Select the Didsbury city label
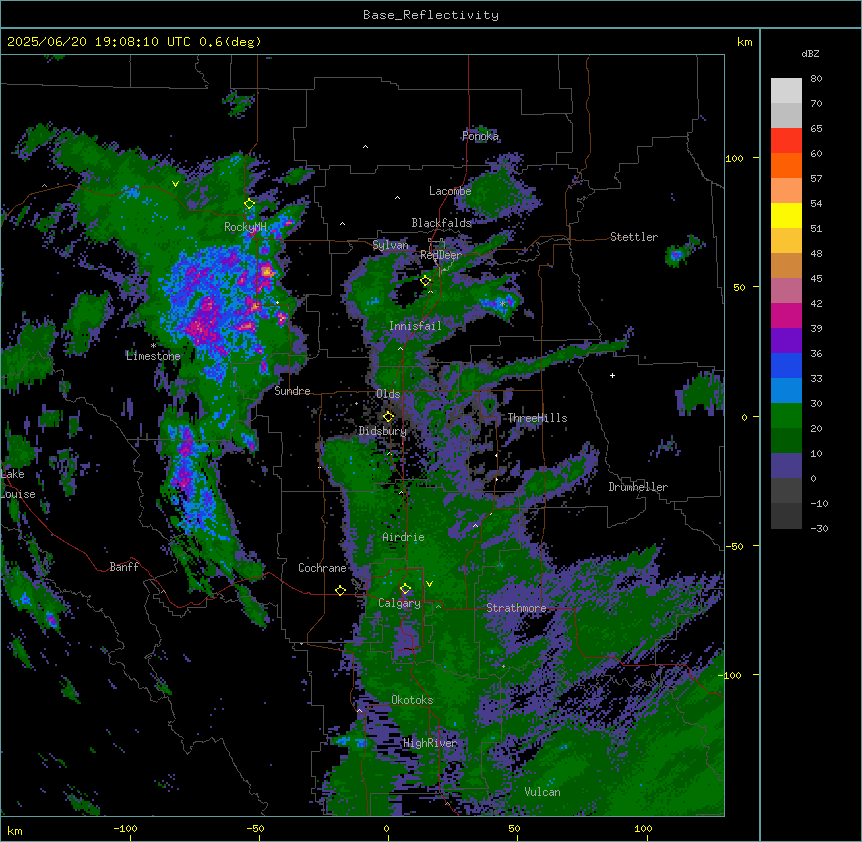The image size is (862, 842). [x=383, y=431]
